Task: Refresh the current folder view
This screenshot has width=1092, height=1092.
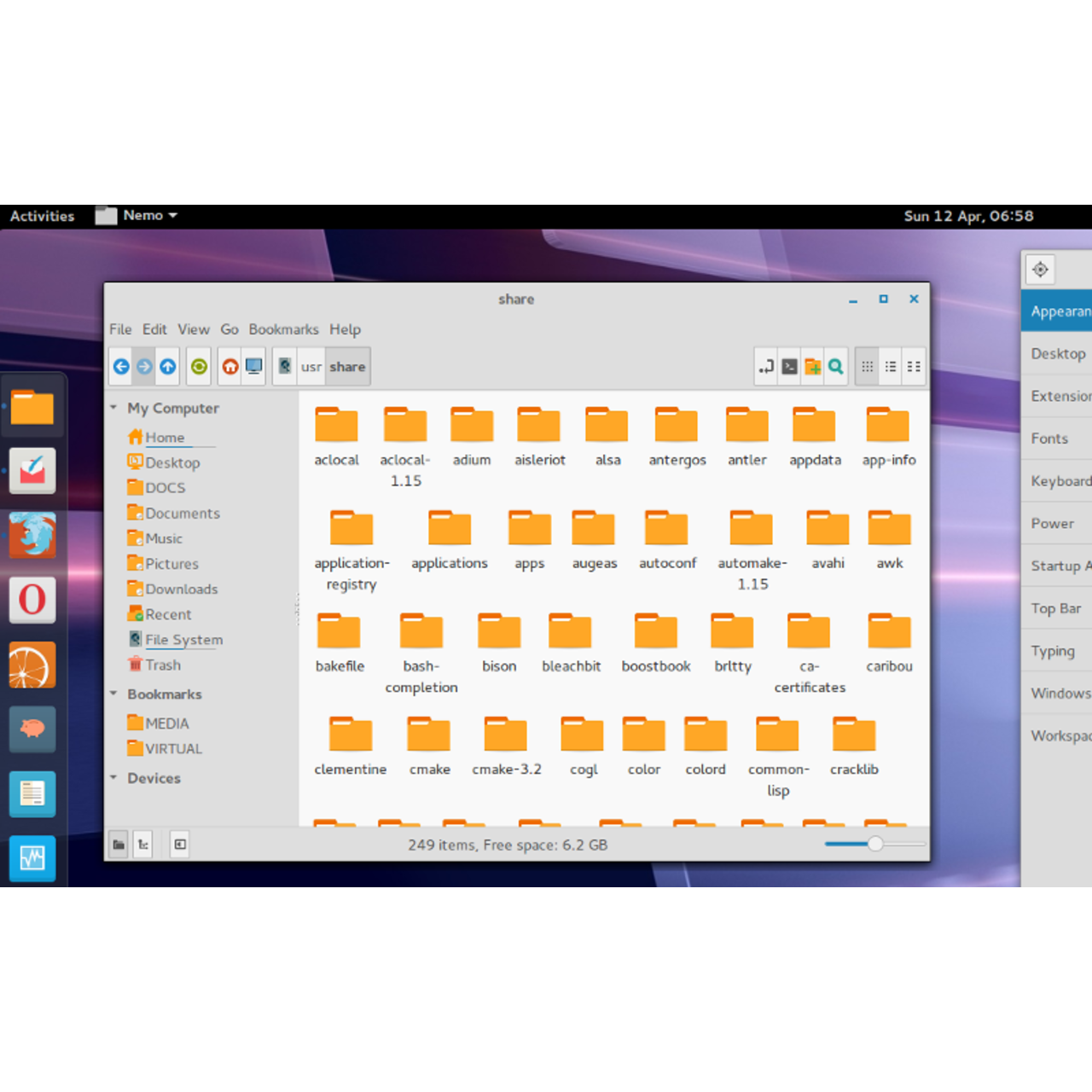Action: tap(198, 366)
